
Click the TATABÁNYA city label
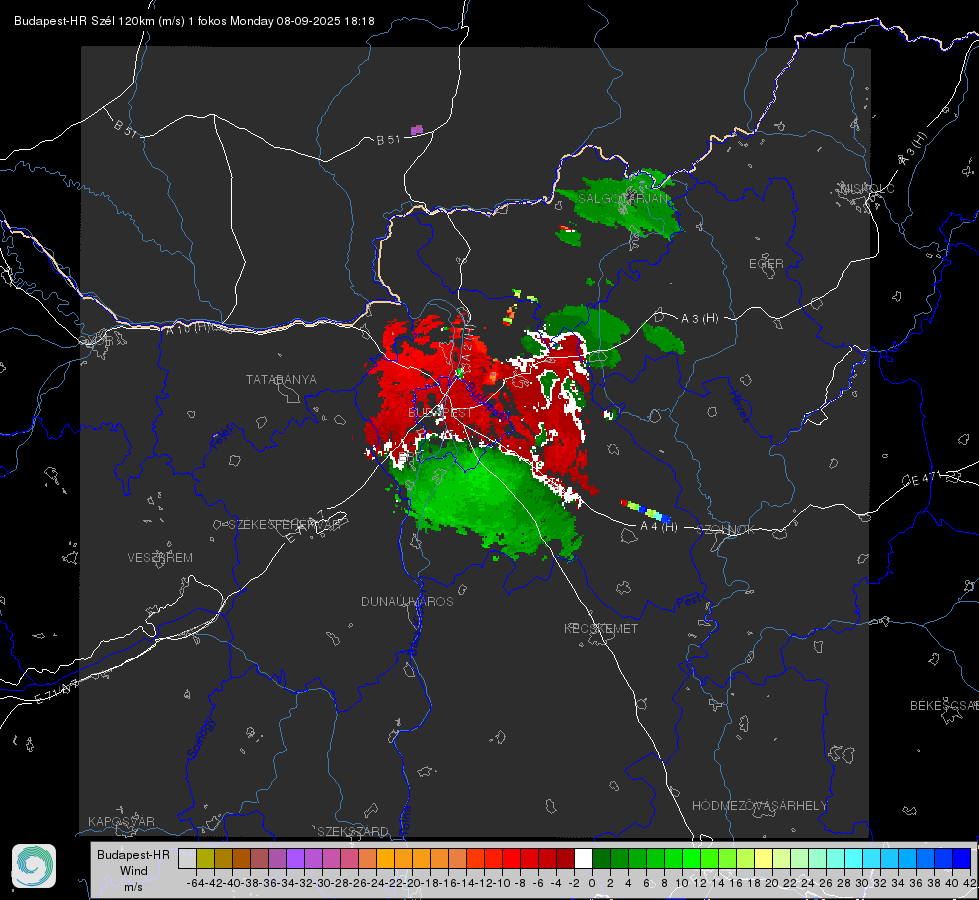pyautogui.click(x=281, y=380)
